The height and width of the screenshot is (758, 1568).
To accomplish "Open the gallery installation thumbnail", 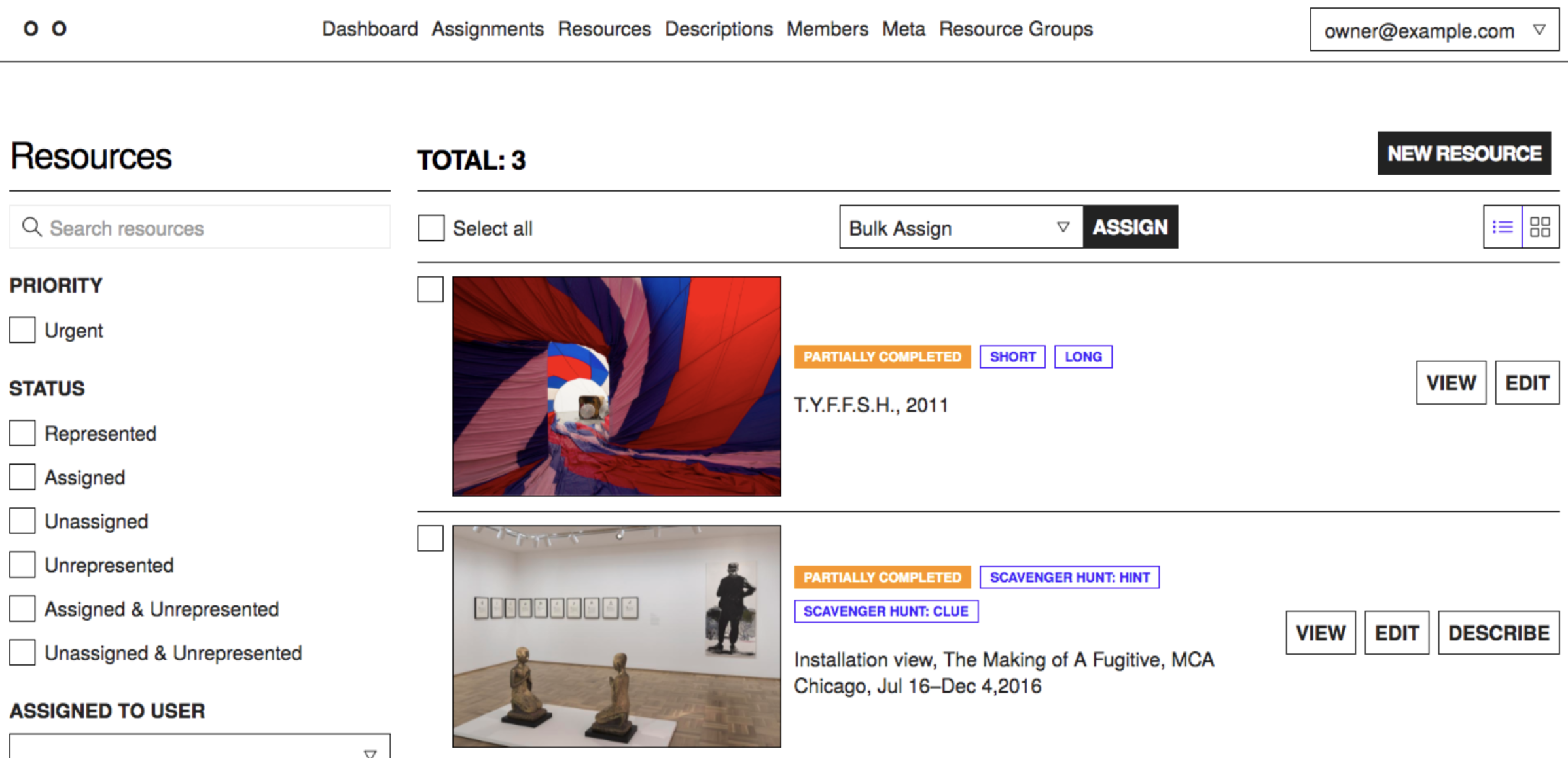I will point(616,636).
